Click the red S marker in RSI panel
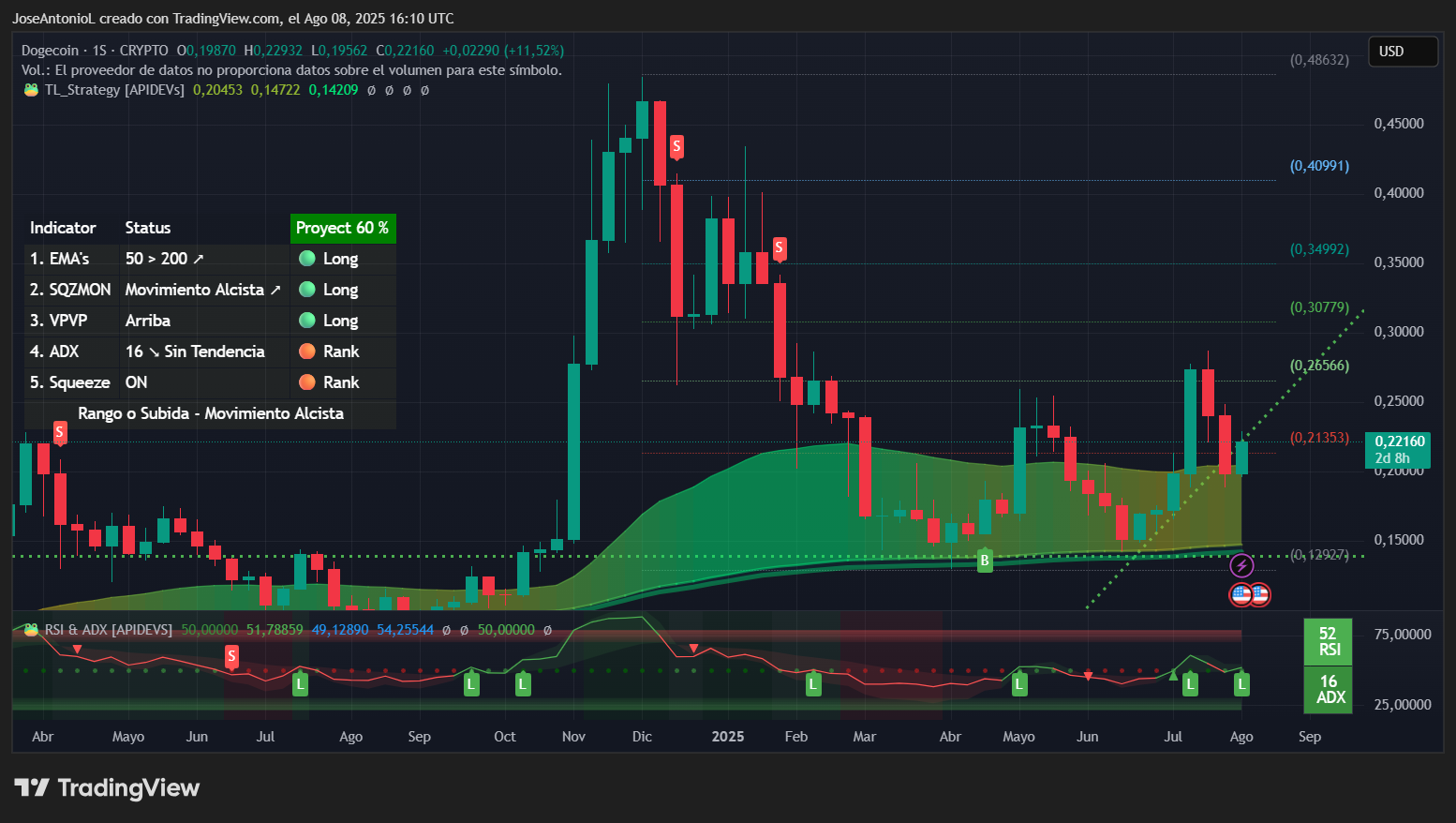This screenshot has height=823, width=1456. point(231,656)
